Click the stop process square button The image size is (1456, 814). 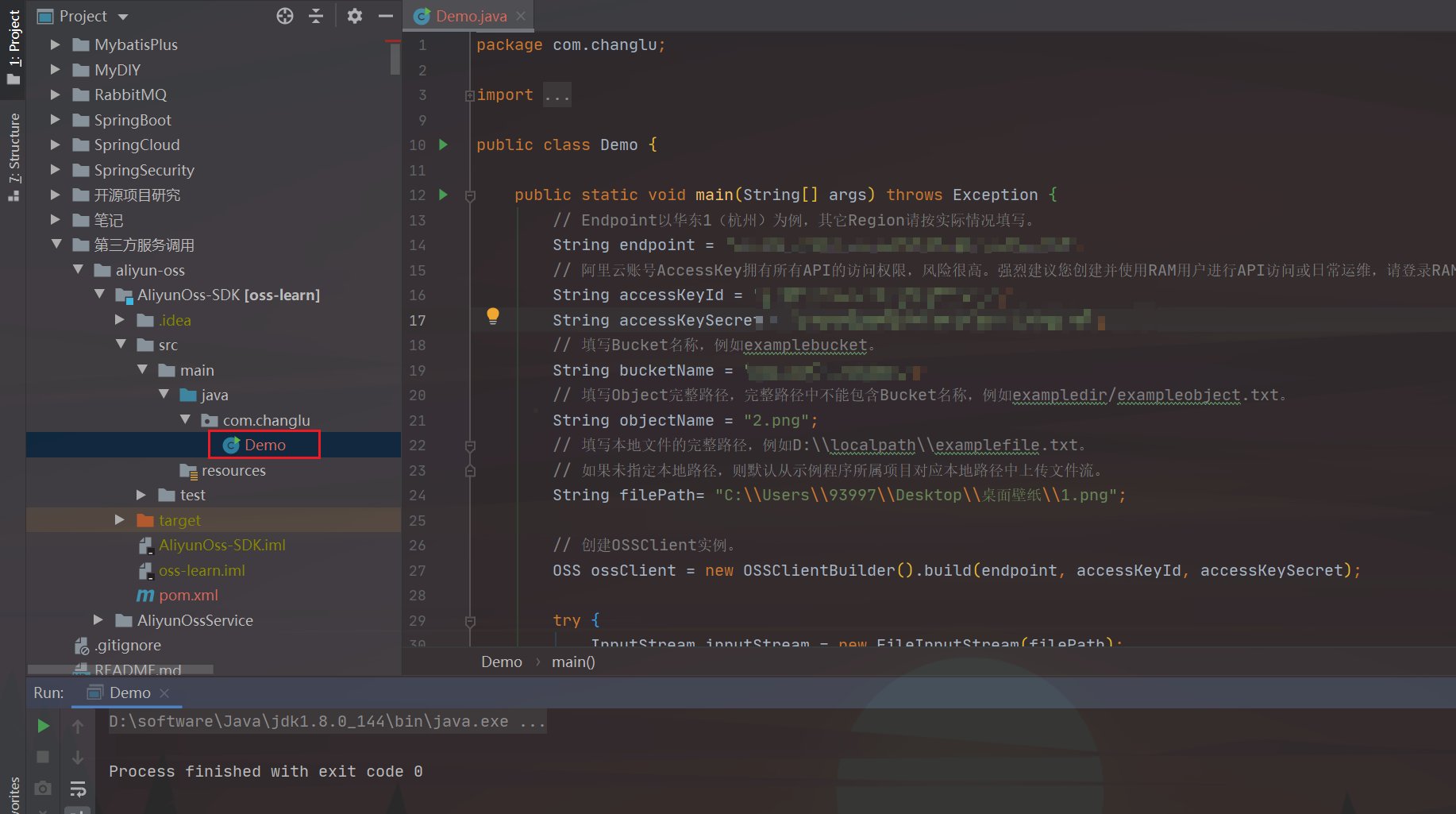click(x=44, y=758)
